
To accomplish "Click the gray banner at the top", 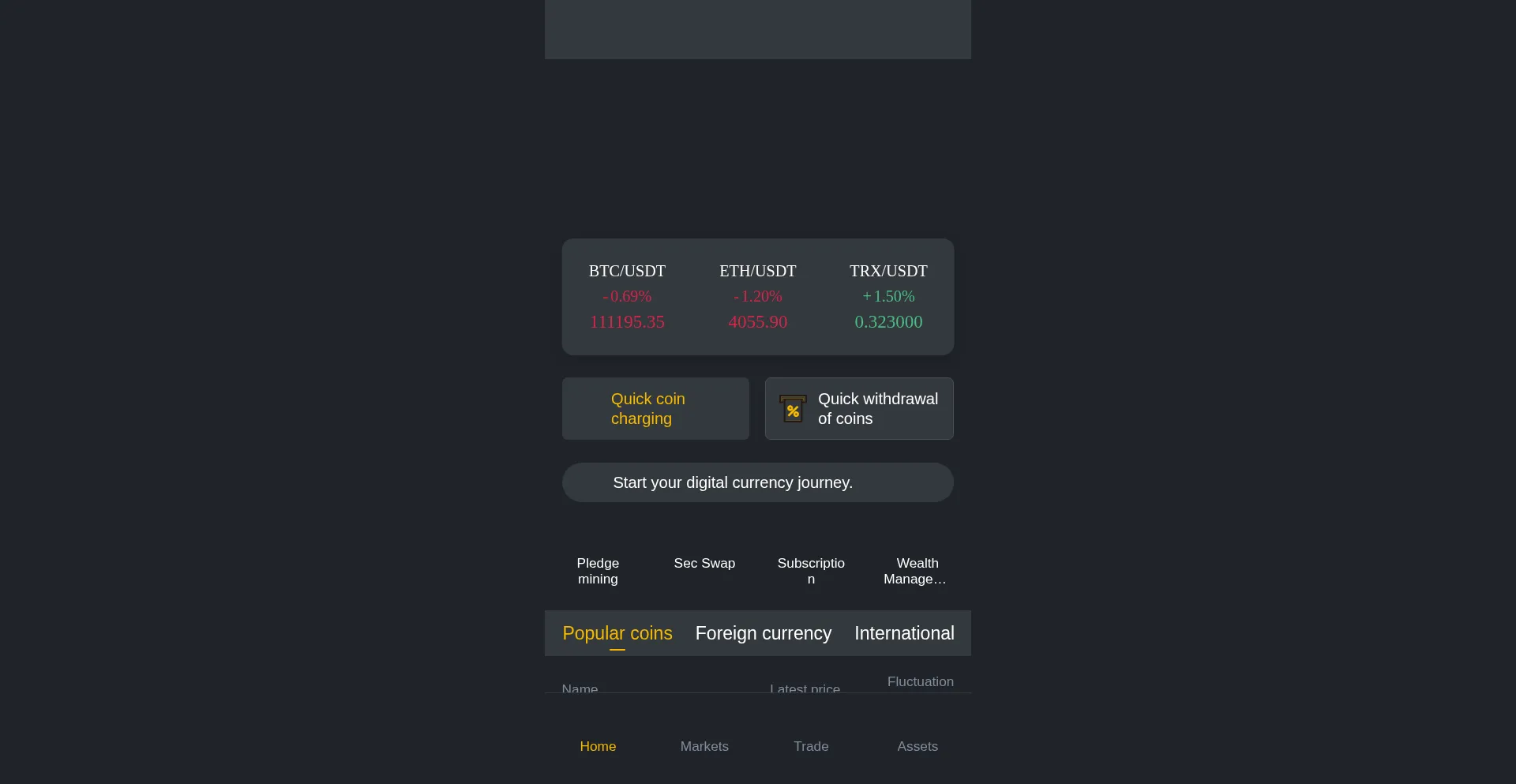I will [x=757, y=28].
